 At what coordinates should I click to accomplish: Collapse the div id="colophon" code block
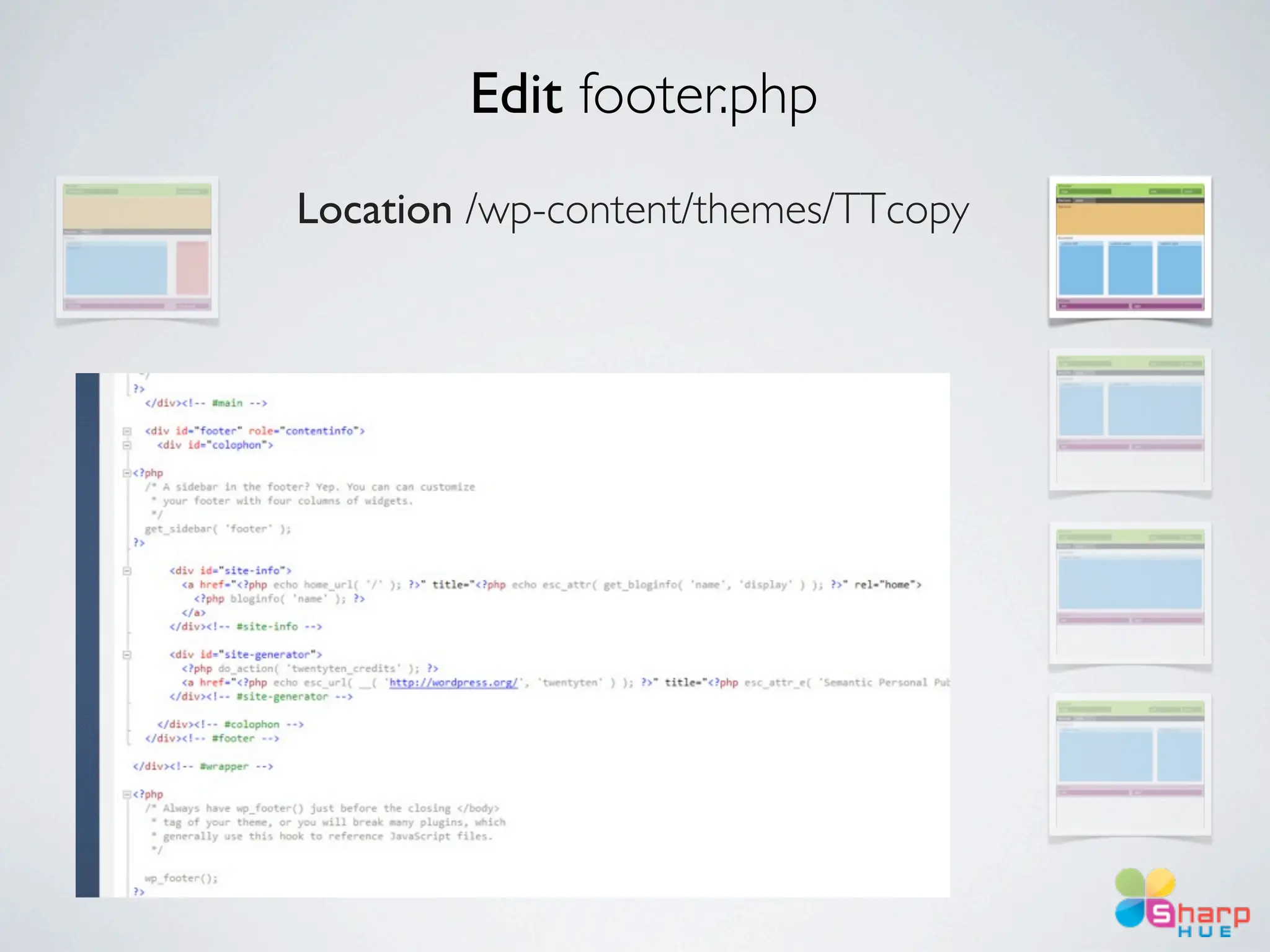pos(127,445)
